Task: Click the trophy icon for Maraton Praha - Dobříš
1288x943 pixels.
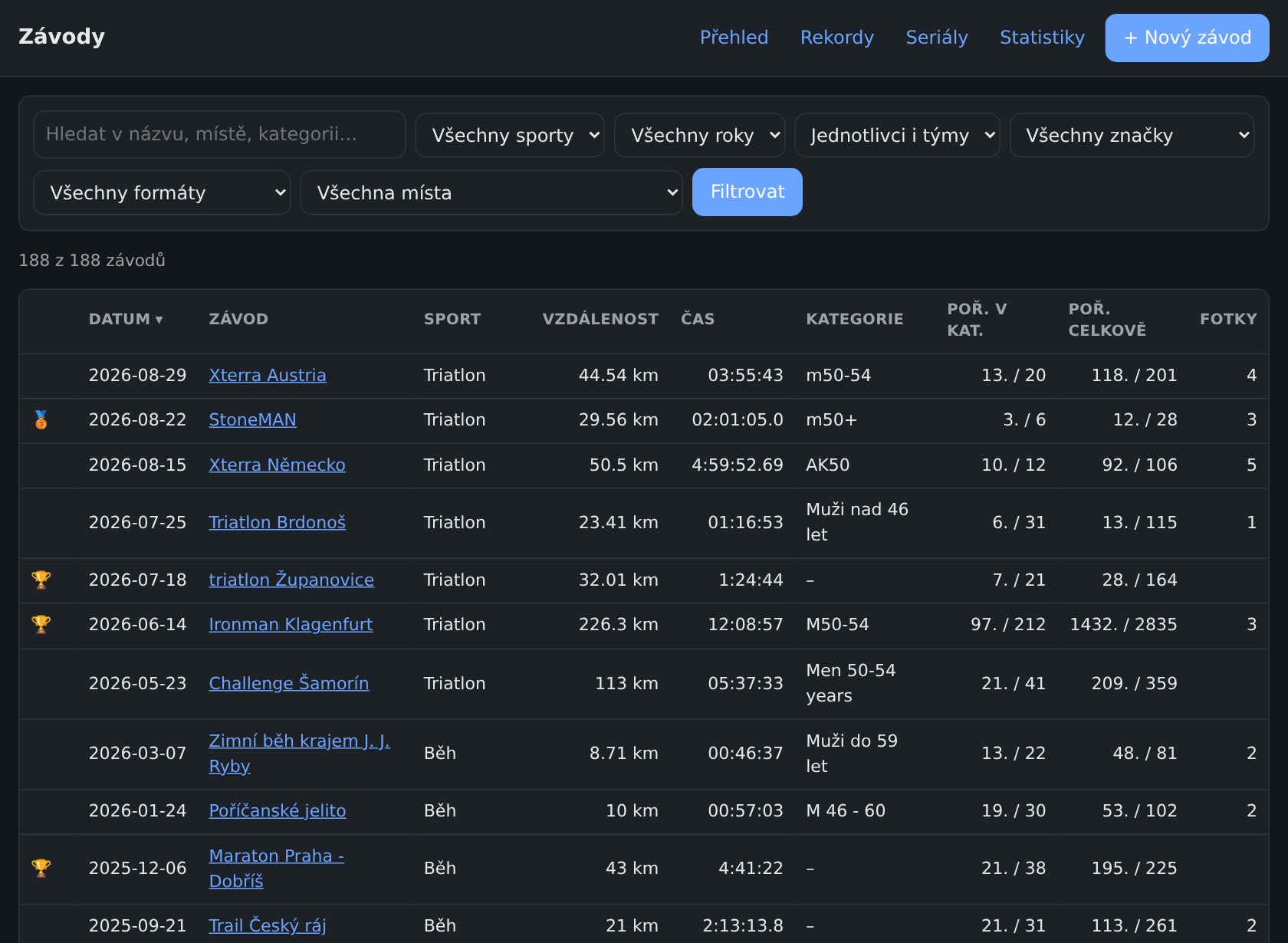Action: (41, 869)
